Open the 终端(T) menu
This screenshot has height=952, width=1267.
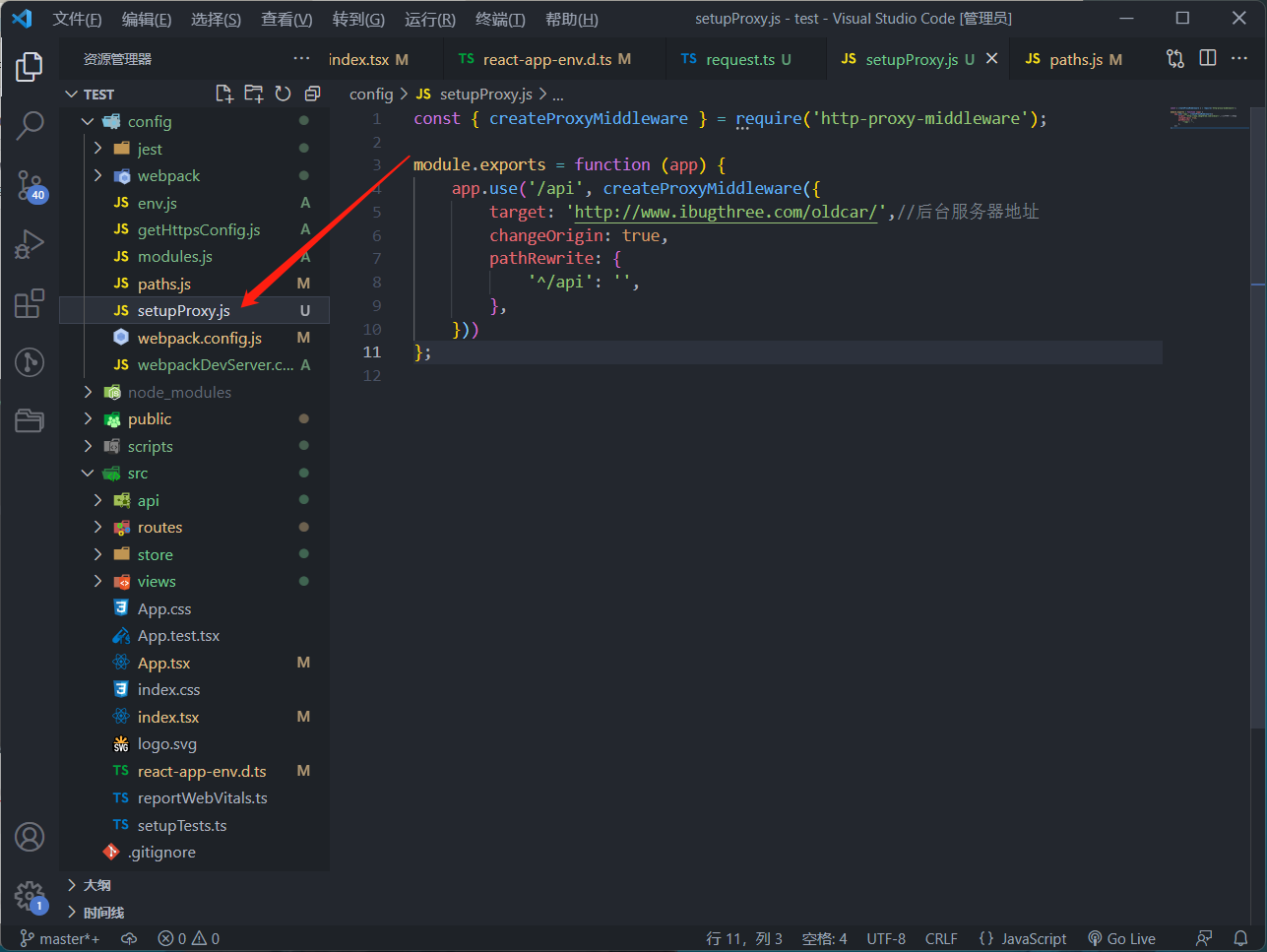[x=500, y=19]
